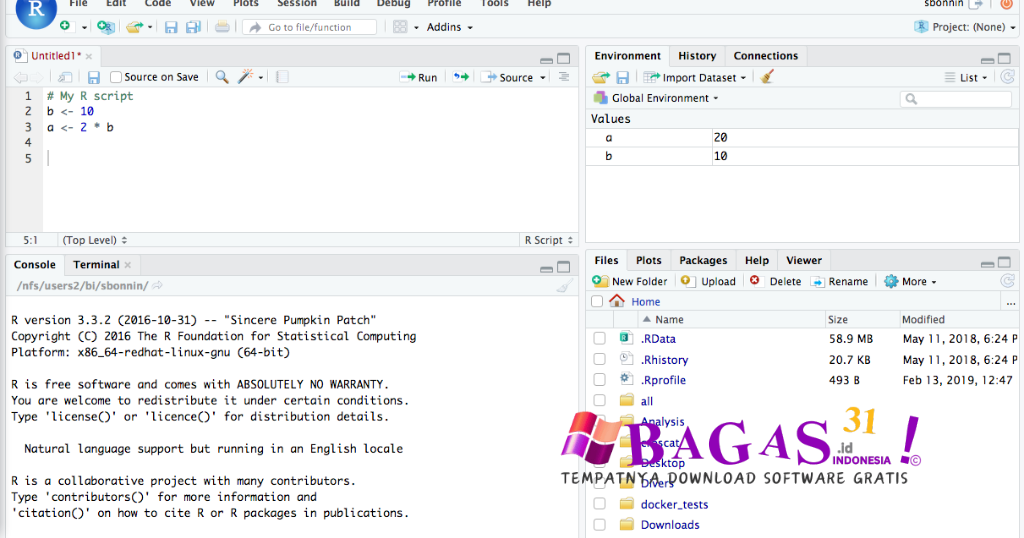
Task: Switch to the History tab
Action: coord(697,56)
